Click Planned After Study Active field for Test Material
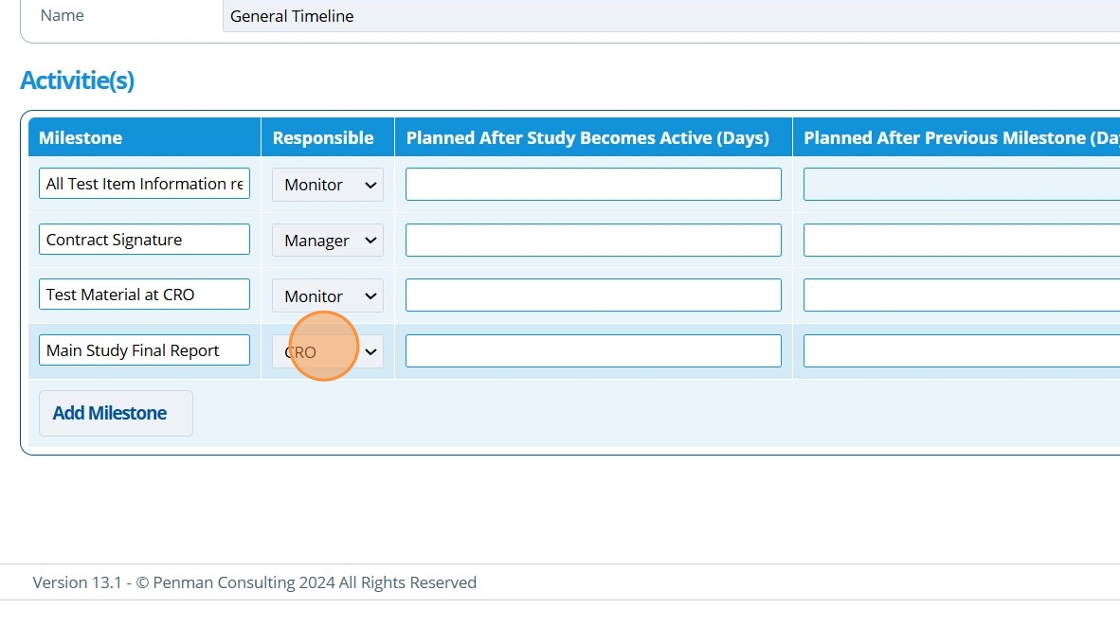This screenshot has height=626, width=1120. pyautogui.click(x=593, y=295)
